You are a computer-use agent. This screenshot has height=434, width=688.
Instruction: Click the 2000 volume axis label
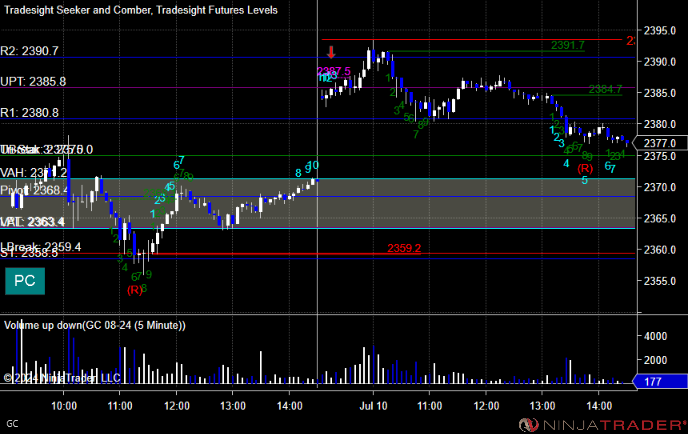655,360
